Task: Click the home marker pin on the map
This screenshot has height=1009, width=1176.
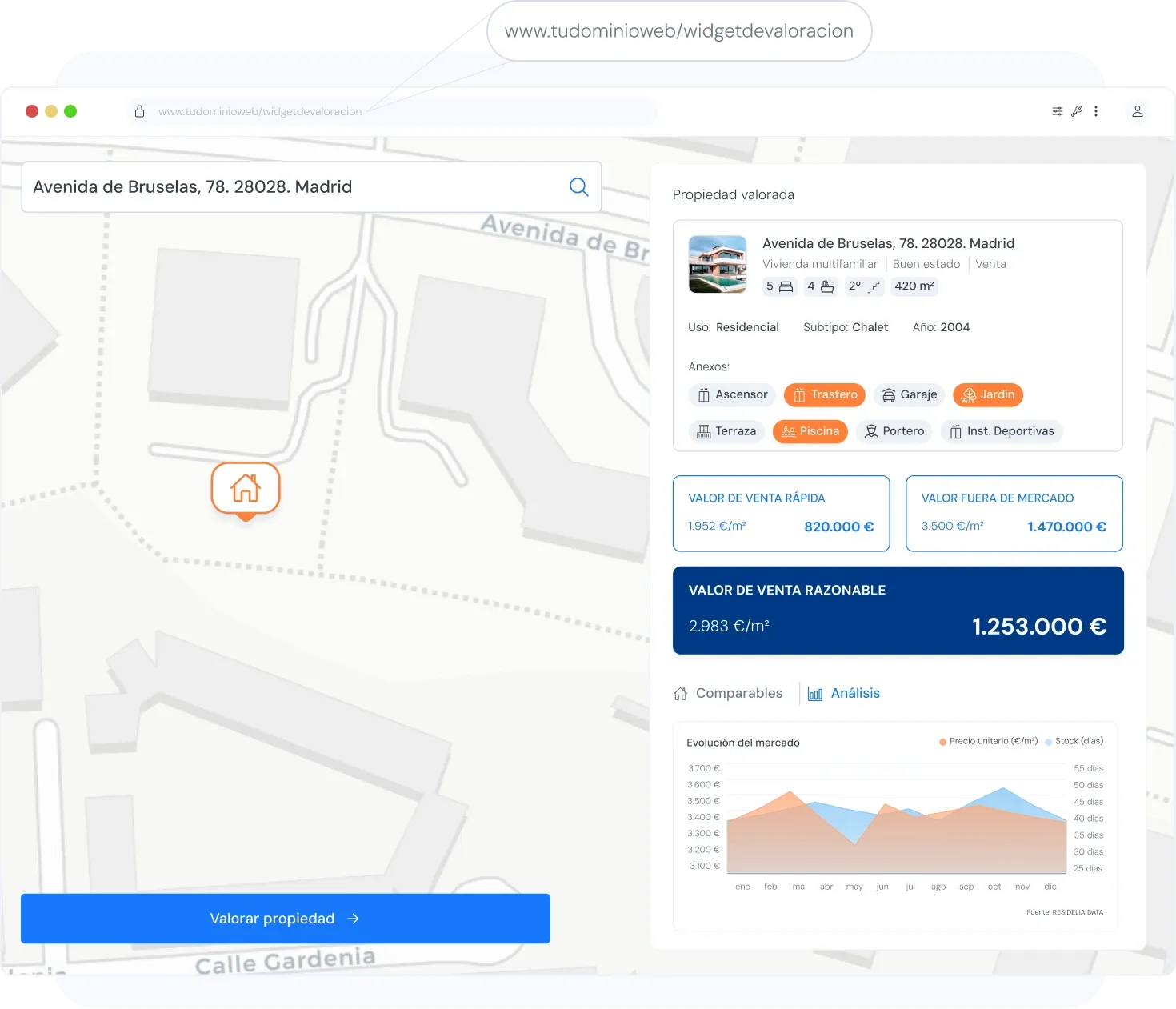Action: pos(245,489)
